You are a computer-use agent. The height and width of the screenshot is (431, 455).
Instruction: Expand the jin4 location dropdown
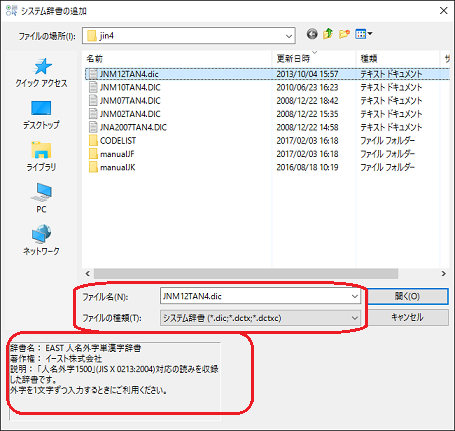pyautogui.click(x=289, y=36)
